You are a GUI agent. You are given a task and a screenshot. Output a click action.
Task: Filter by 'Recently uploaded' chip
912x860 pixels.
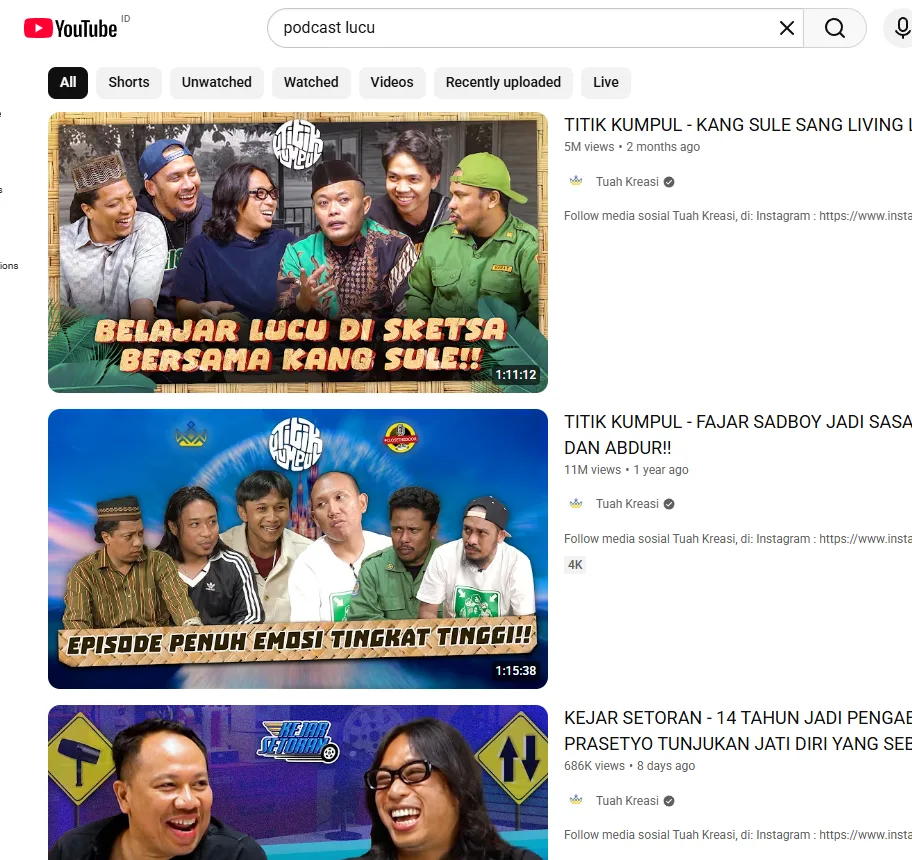[503, 83]
